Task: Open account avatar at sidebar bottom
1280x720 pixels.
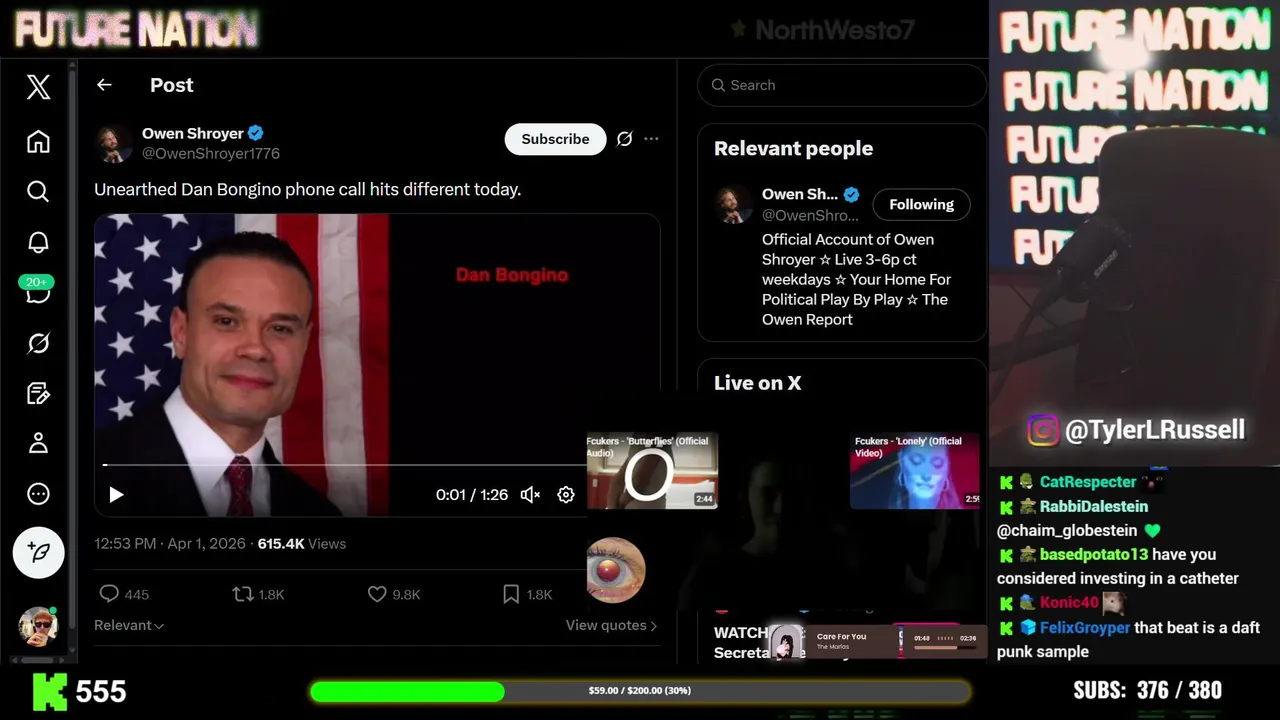Action: tap(38, 626)
